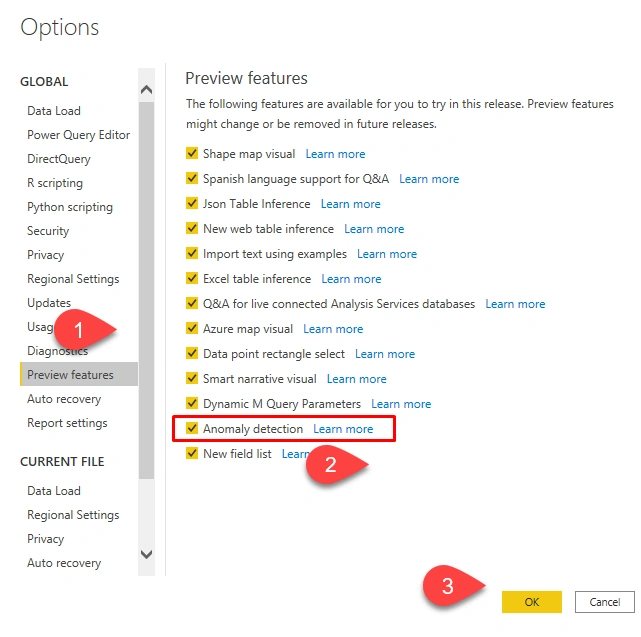Open Global Privacy options
This screenshot has width=641, height=637.
click(x=45, y=255)
